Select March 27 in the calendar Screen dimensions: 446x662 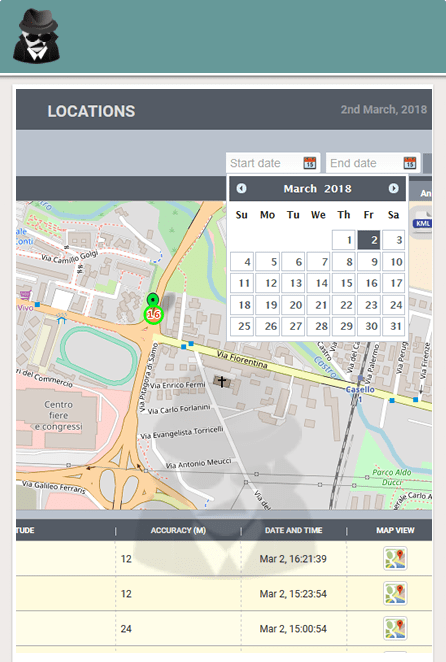(x=293, y=326)
